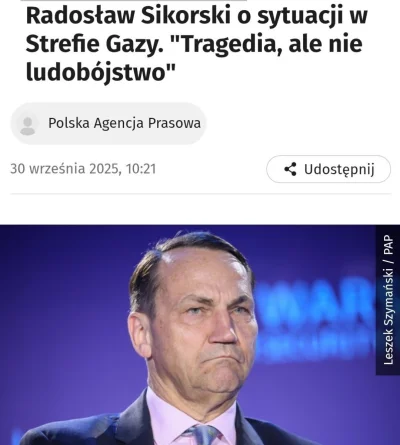Click "Strefie Gazy" in the headline
This screenshot has height=445, width=400.
point(91,44)
